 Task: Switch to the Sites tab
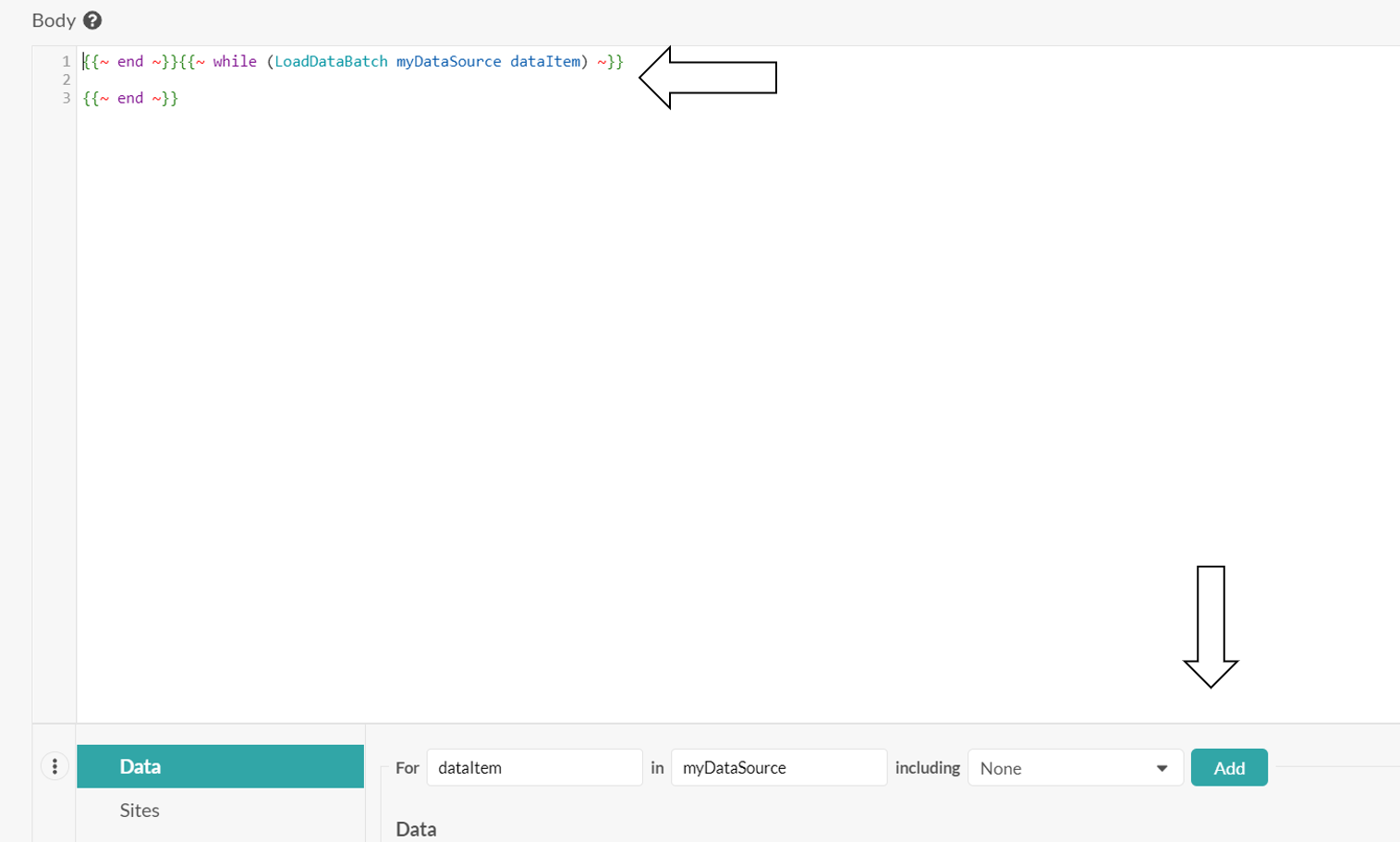coord(140,811)
